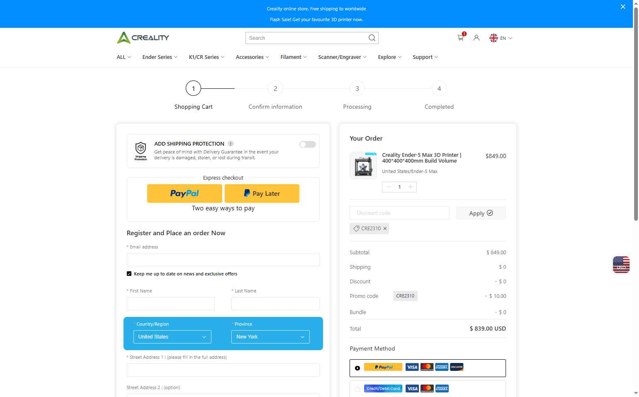Click the US flag floating region icon
Screen dimensions: 639x397
[x=621, y=265]
